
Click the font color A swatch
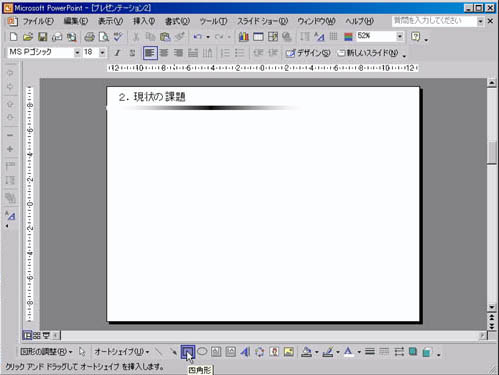pyautogui.click(x=348, y=352)
